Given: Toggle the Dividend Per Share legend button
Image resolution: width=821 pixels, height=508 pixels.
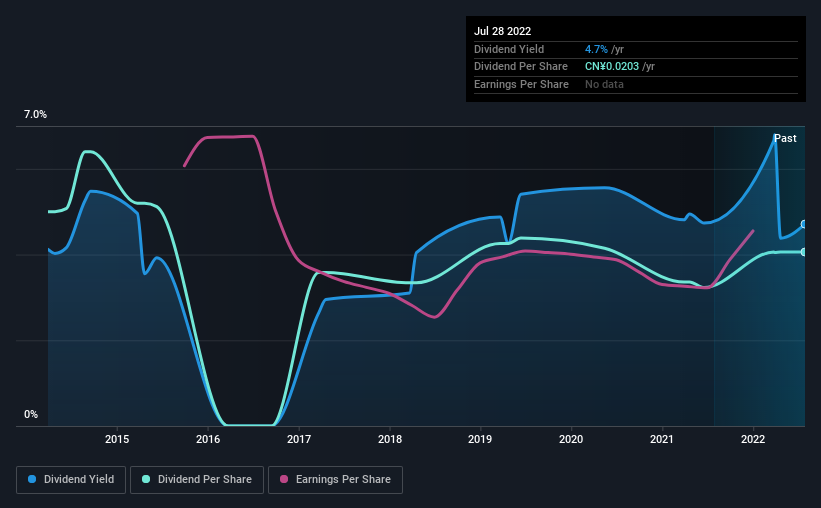Looking at the screenshot, I should coord(197,480).
